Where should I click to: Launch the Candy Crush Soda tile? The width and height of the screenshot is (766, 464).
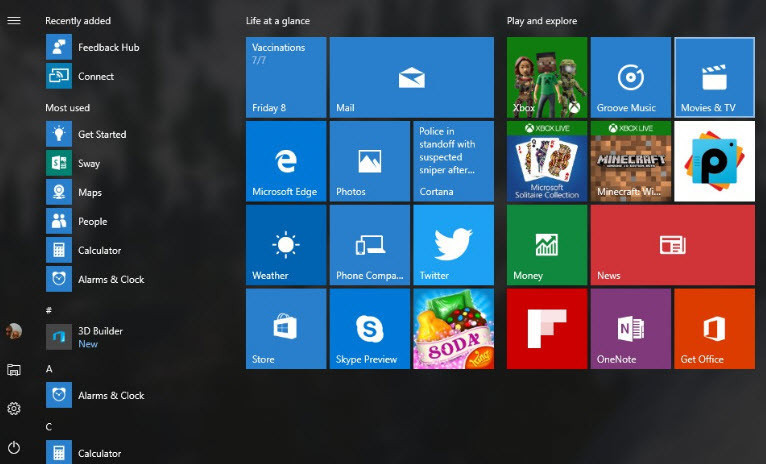click(453, 329)
